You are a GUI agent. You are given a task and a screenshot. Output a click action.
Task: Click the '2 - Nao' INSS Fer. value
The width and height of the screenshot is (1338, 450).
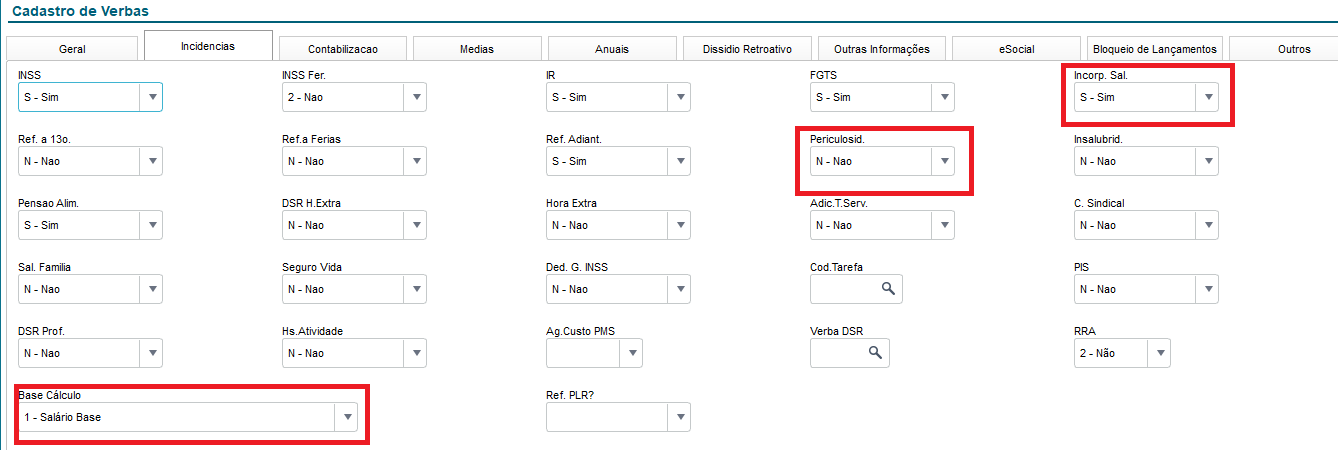point(306,97)
